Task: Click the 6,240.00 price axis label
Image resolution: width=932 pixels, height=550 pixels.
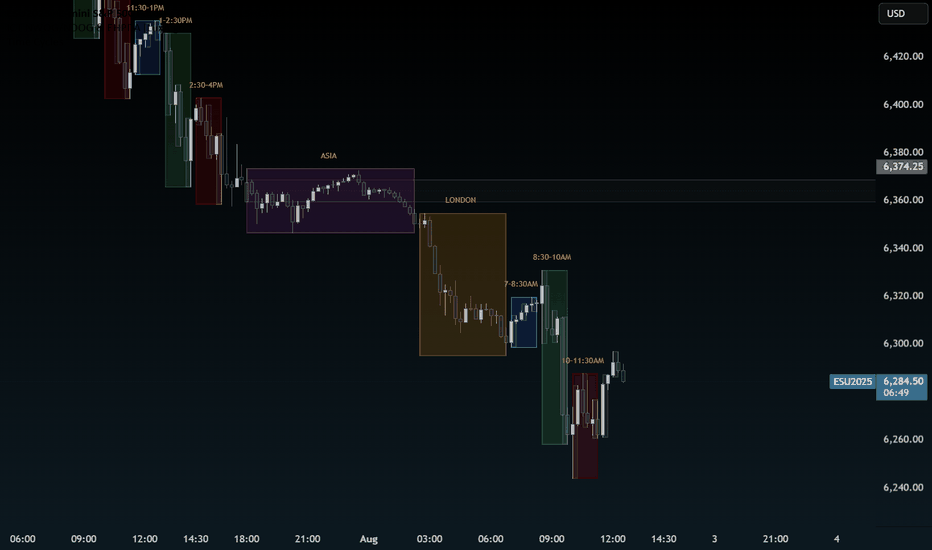Action: coord(903,488)
